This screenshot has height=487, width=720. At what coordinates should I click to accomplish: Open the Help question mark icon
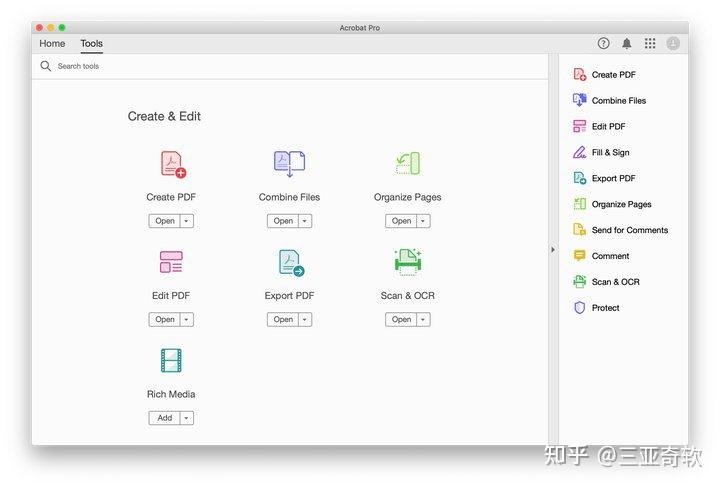pos(603,44)
